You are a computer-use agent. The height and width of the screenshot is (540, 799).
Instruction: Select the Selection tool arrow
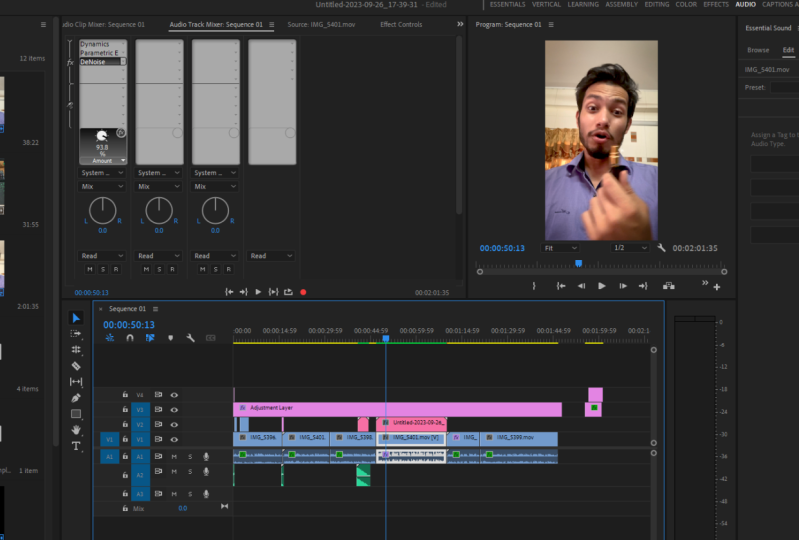pyautogui.click(x=76, y=318)
